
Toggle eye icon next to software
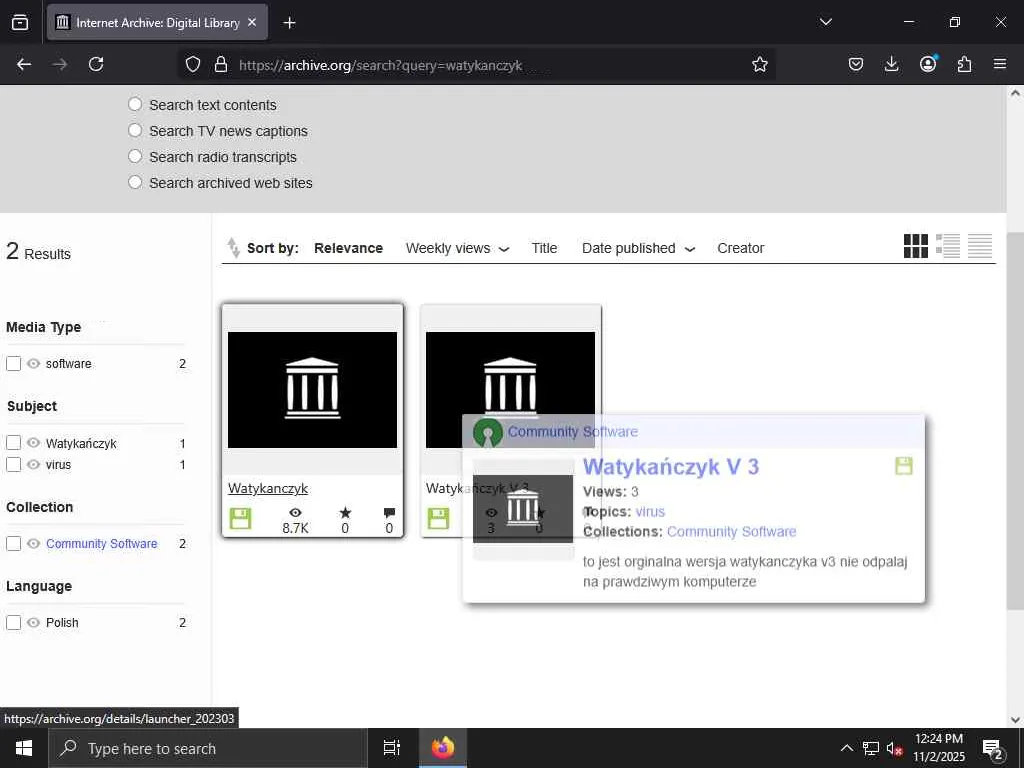(x=33, y=364)
